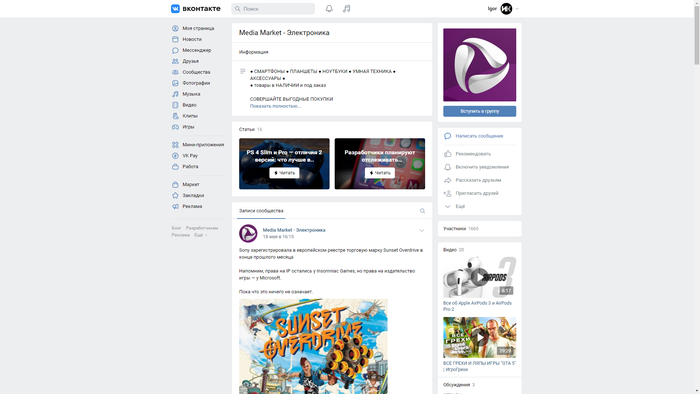Open the Sunset Overdrive image
The image size is (700, 394).
tap(313, 346)
